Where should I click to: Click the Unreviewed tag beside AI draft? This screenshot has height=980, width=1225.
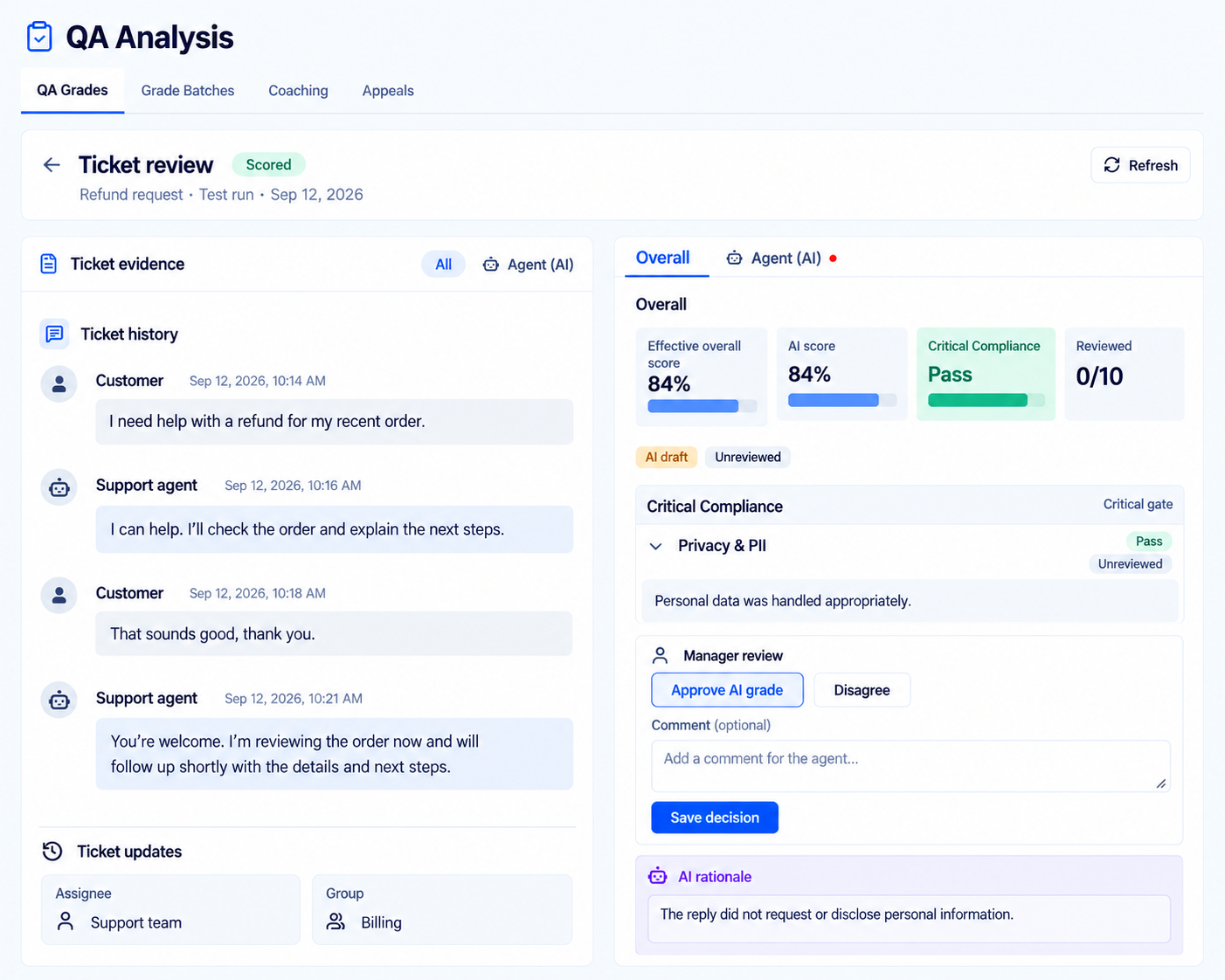(748, 457)
